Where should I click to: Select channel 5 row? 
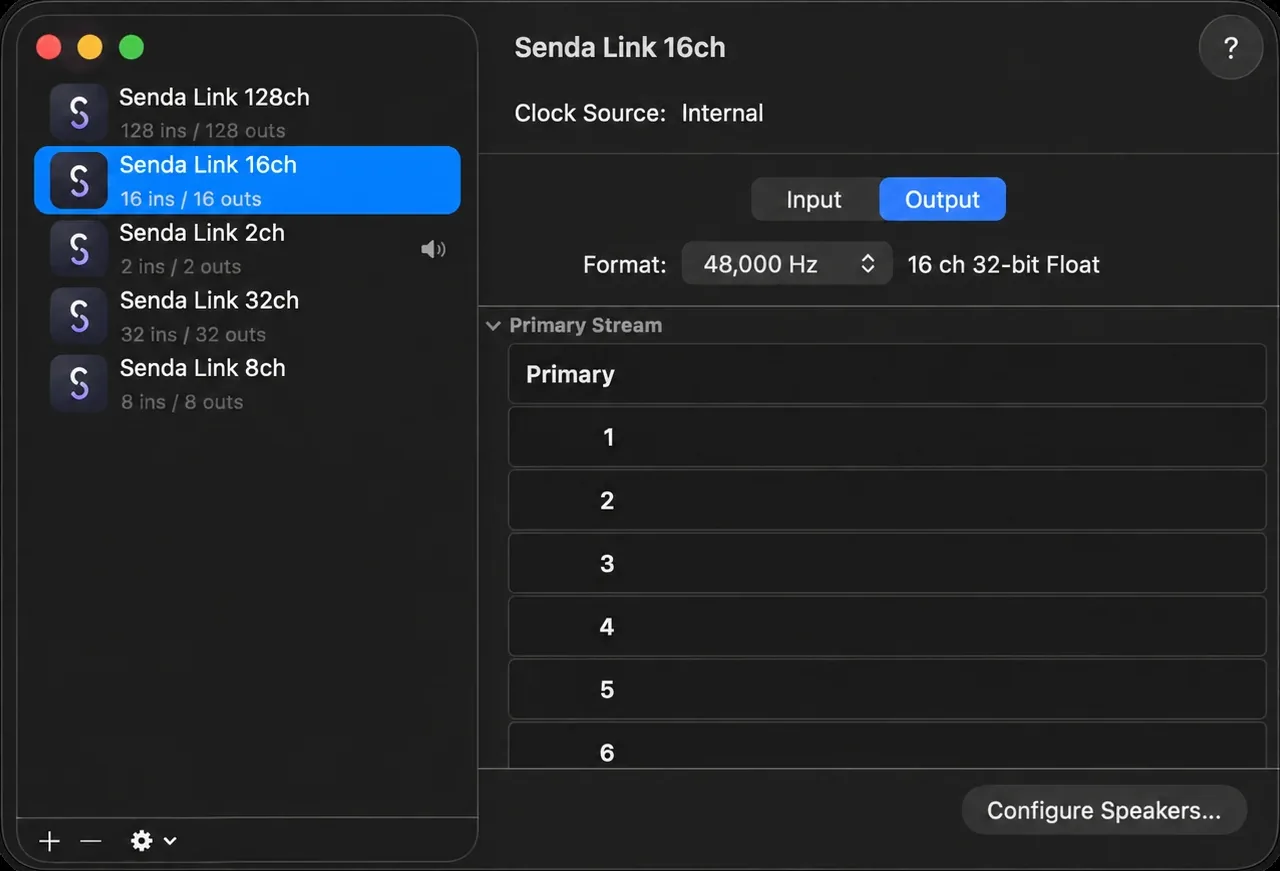point(887,689)
